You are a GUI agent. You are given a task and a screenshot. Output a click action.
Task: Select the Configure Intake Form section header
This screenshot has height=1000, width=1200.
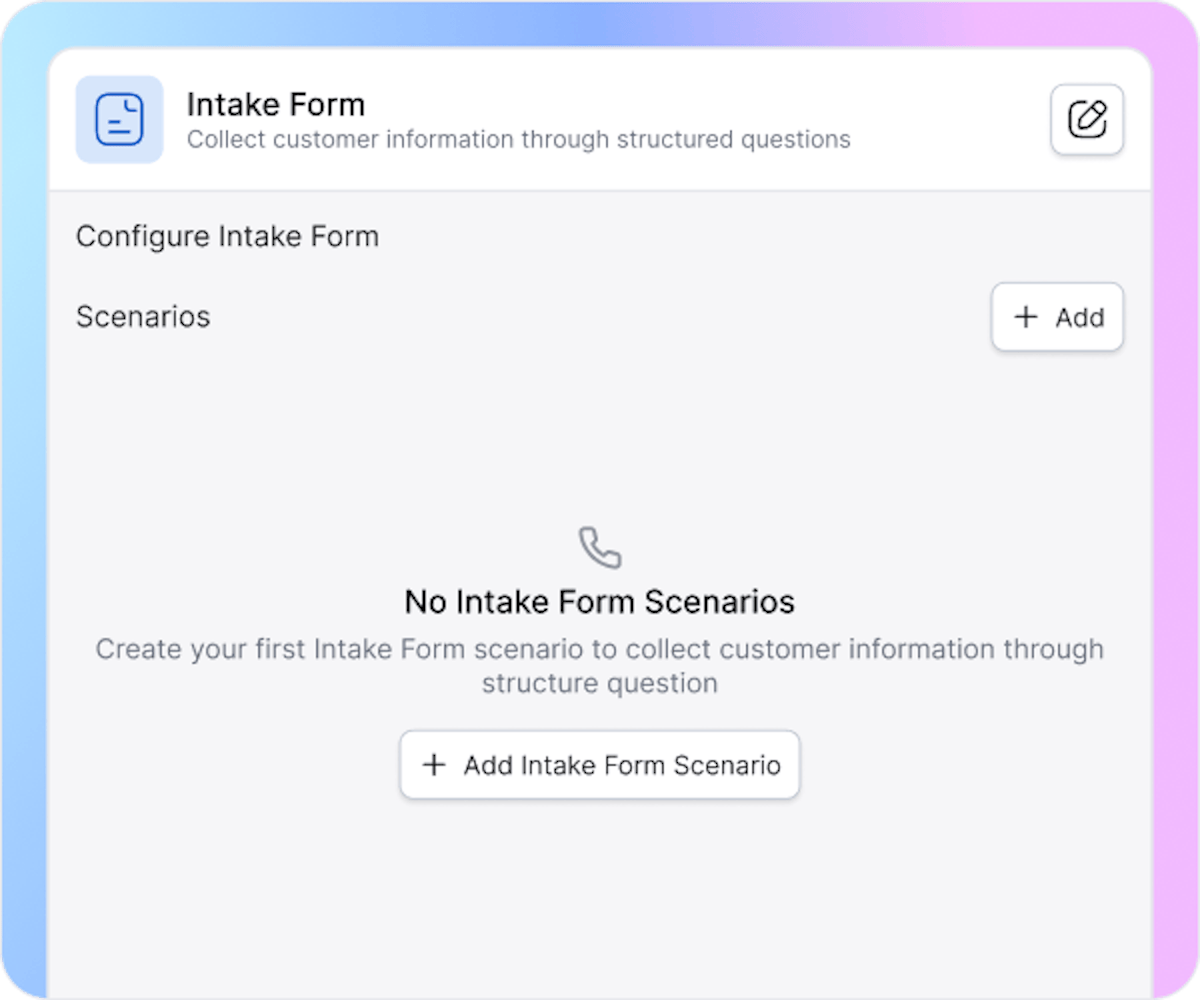227,236
